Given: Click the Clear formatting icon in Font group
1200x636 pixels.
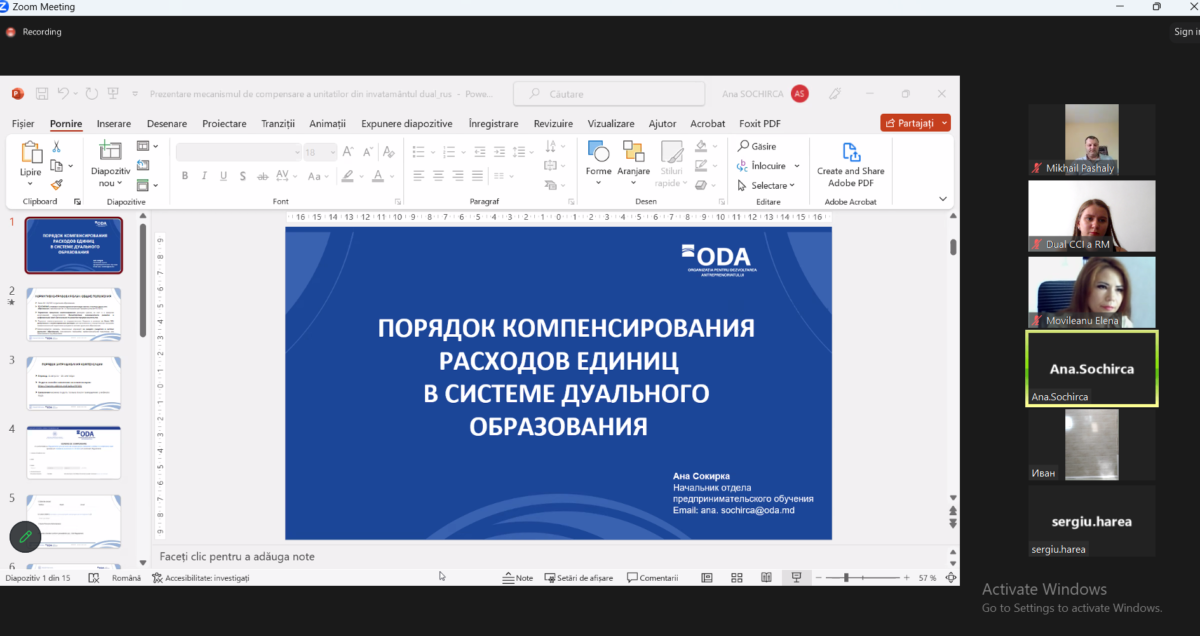Looking at the screenshot, I should (388, 152).
